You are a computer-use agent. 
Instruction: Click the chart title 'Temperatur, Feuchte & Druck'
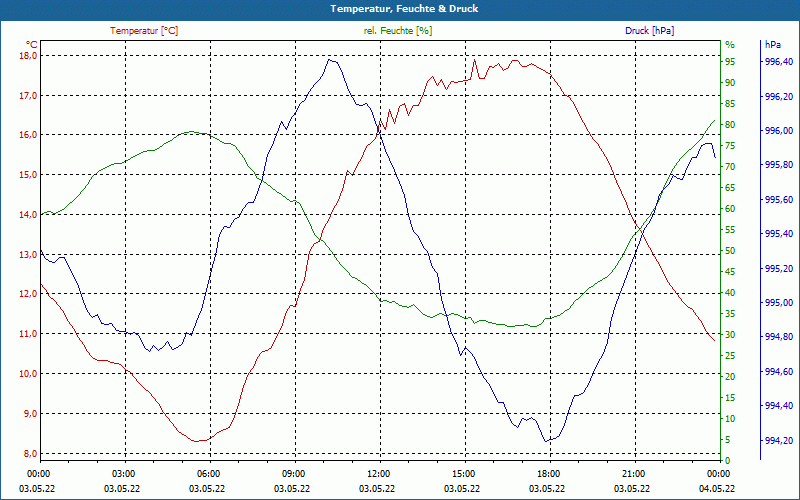[404, 9]
